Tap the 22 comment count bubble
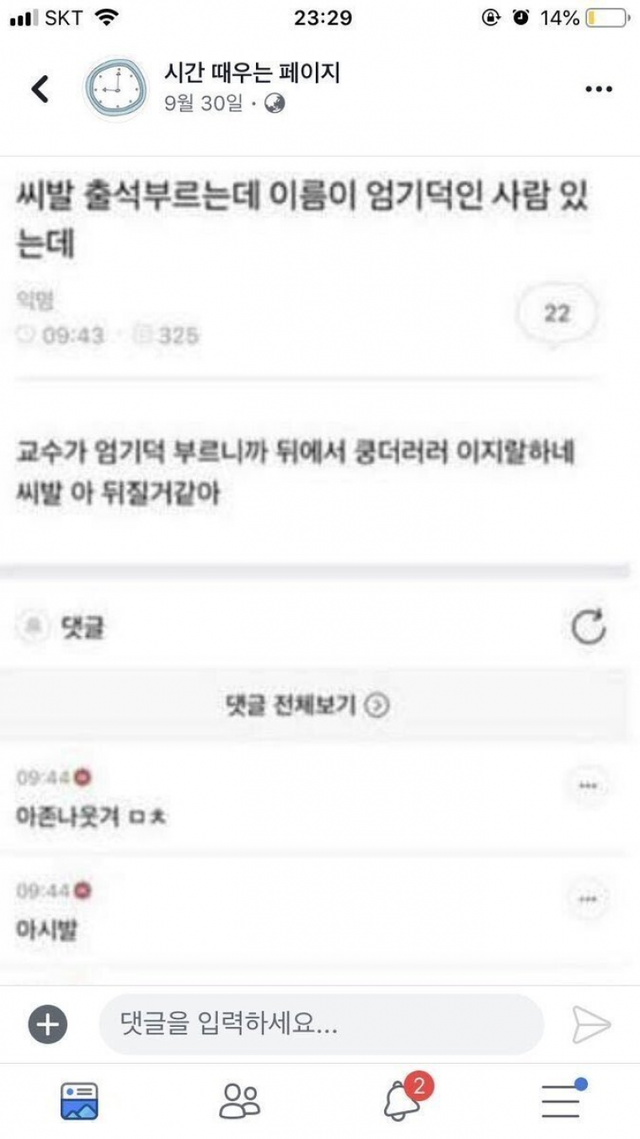This screenshot has width=640, height=1139. click(x=557, y=315)
